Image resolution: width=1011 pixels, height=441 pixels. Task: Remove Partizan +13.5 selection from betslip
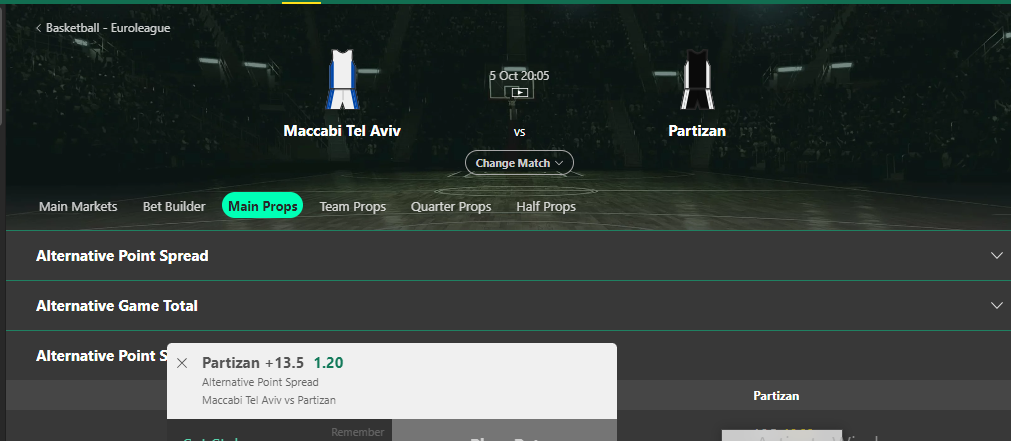pos(182,363)
